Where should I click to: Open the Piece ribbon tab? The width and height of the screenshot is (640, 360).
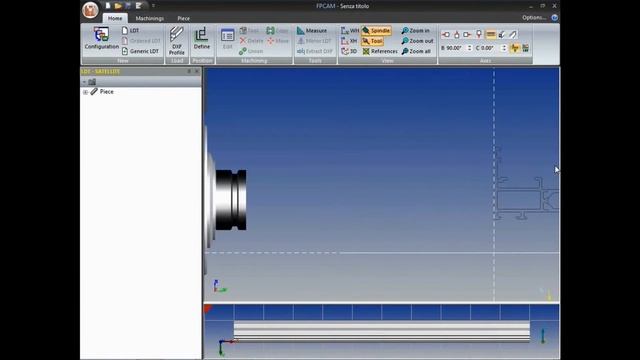click(x=183, y=18)
